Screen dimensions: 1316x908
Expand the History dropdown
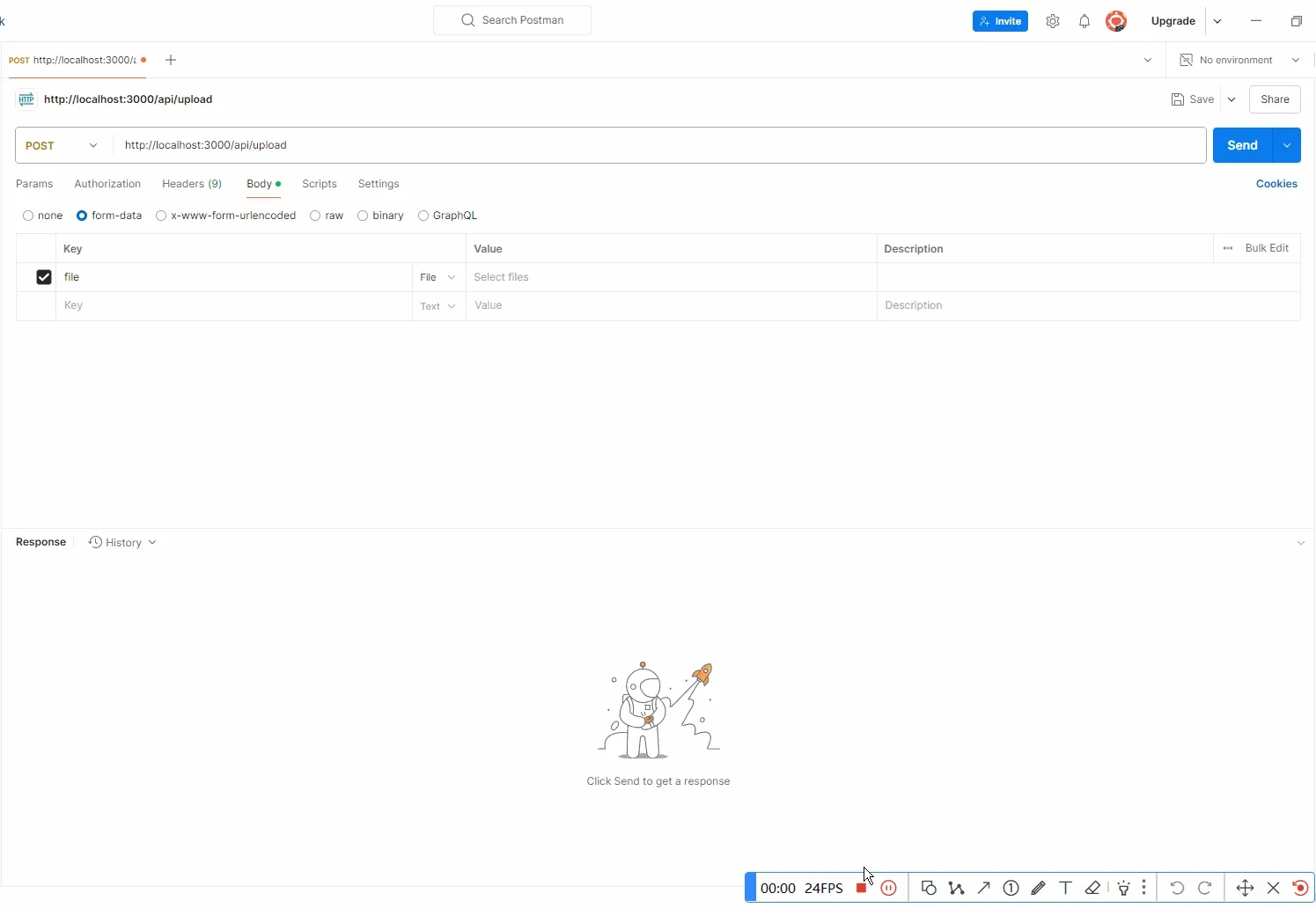coord(152,542)
